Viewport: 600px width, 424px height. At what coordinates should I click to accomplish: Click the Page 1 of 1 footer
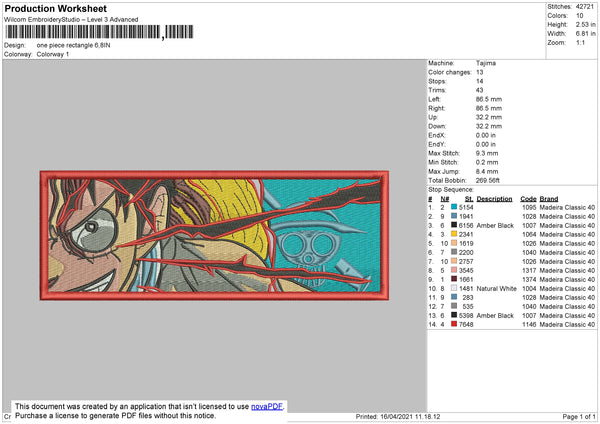[579, 416]
